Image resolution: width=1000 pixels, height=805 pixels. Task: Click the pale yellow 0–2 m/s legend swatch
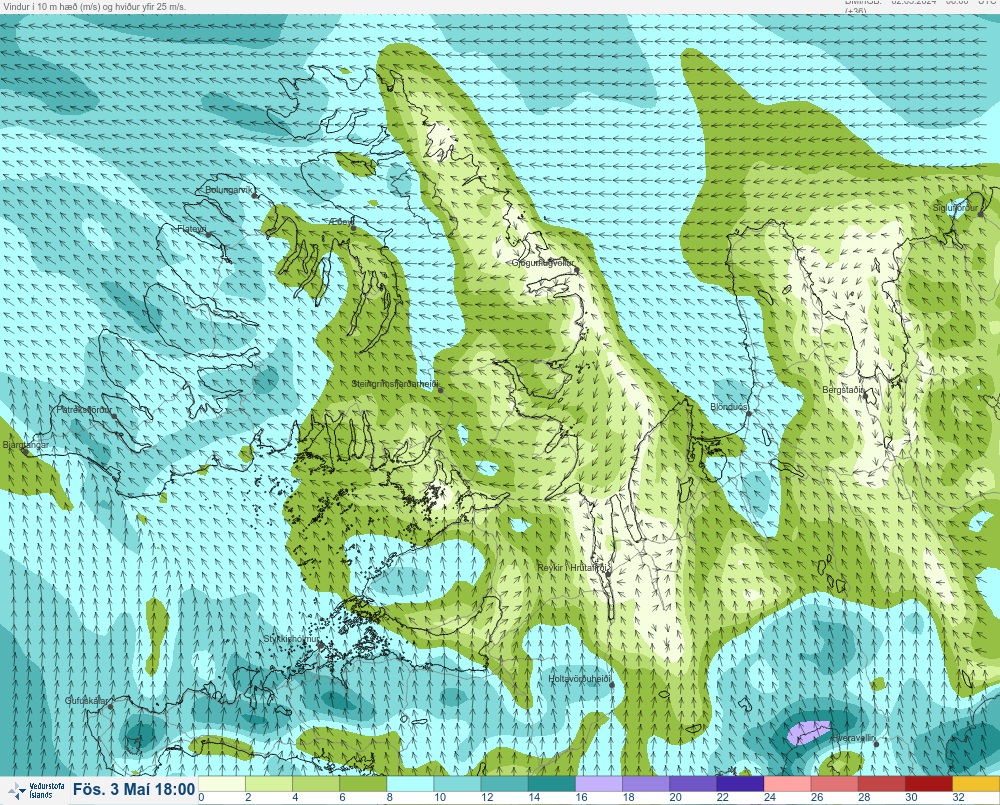[x=222, y=784]
